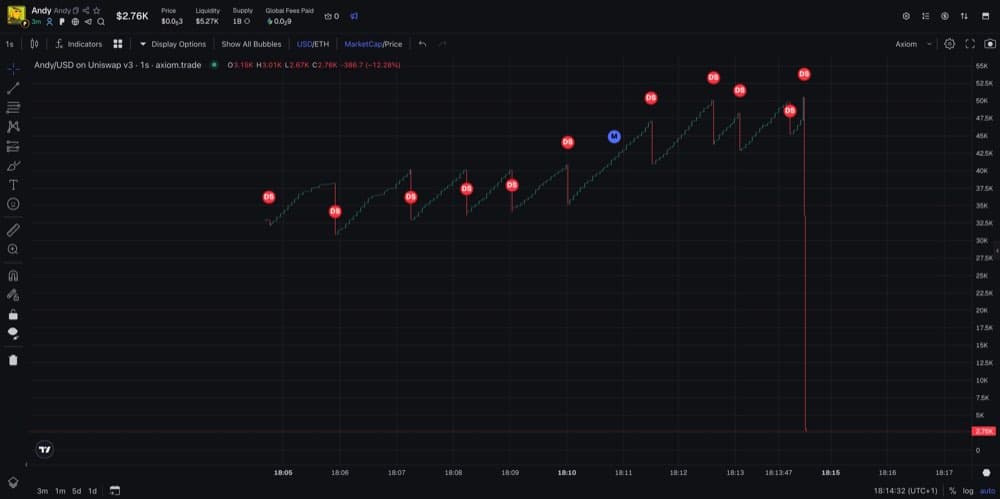Hide all drawings on chart
This screenshot has height=499, width=1000.
point(13,334)
